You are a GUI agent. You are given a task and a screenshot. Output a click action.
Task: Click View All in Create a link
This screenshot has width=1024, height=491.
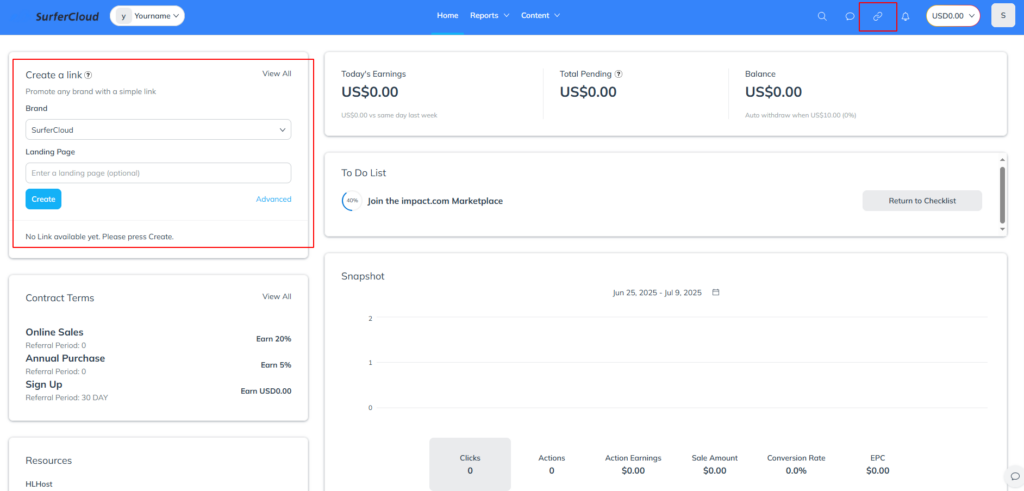pos(277,74)
